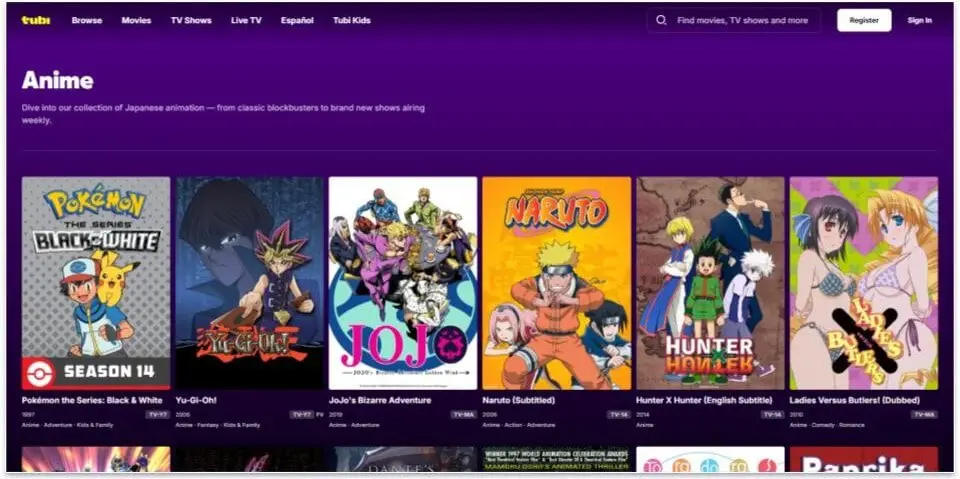Click the Dante's poster in second row
The height and width of the screenshot is (479, 960).
tap(403, 459)
